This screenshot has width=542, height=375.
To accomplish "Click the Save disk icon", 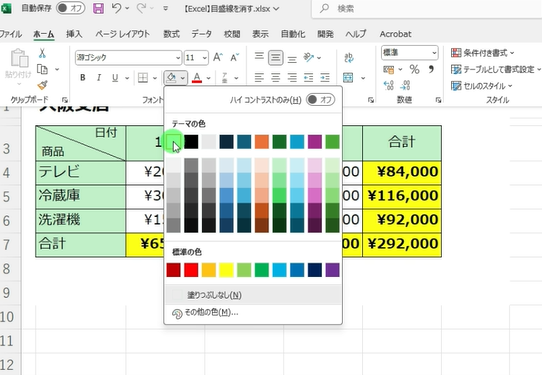I will tap(99, 8).
